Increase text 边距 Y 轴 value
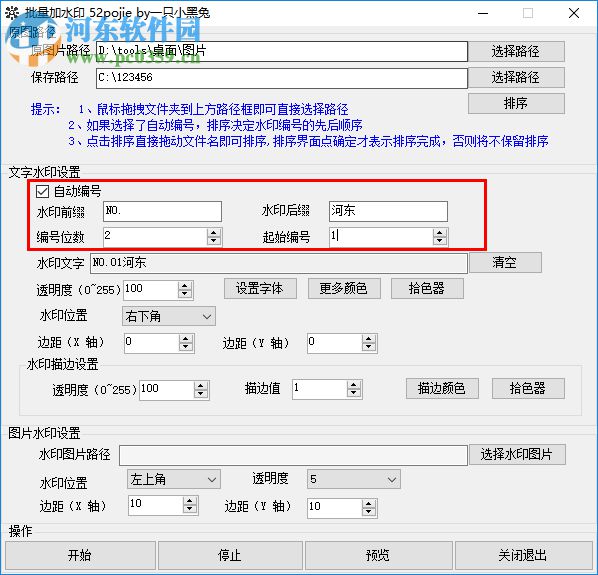Viewport: 598px width, 575px height. (368, 339)
